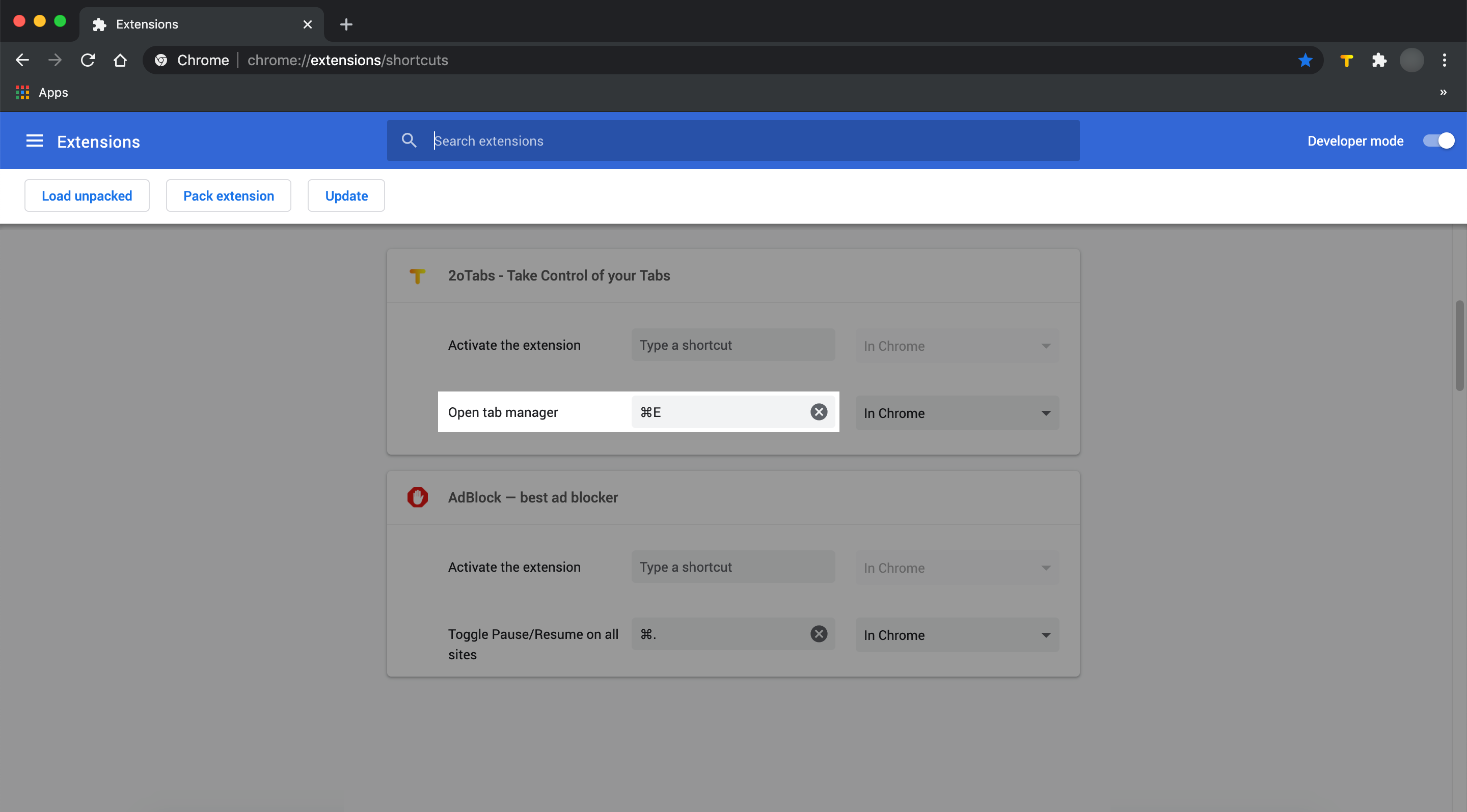Open the Apps bookmarks shortcut
Viewport: 1467px width, 812px height.
point(42,92)
